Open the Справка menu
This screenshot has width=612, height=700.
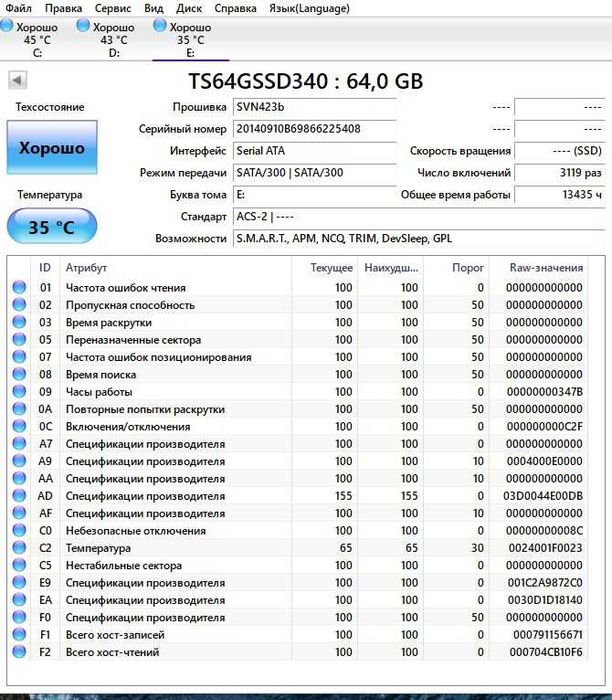pyautogui.click(x=235, y=8)
